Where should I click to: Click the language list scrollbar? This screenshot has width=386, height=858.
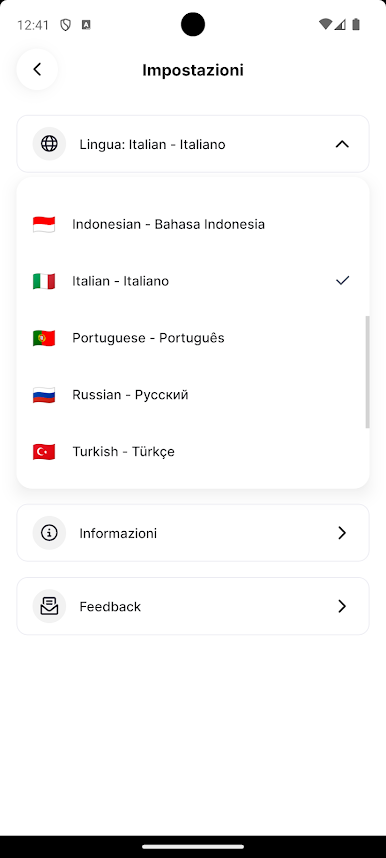(367, 372)
